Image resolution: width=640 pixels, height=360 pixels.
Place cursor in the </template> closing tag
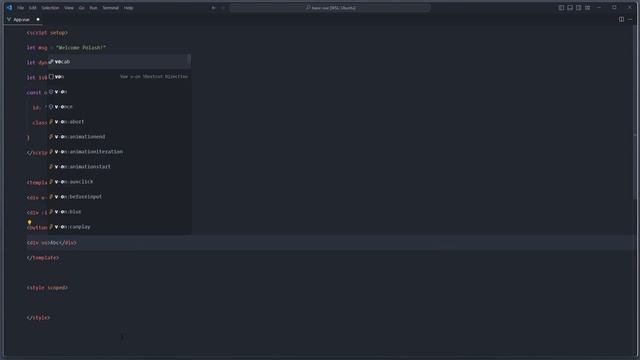pyautogui.click(x=43, y=258)
